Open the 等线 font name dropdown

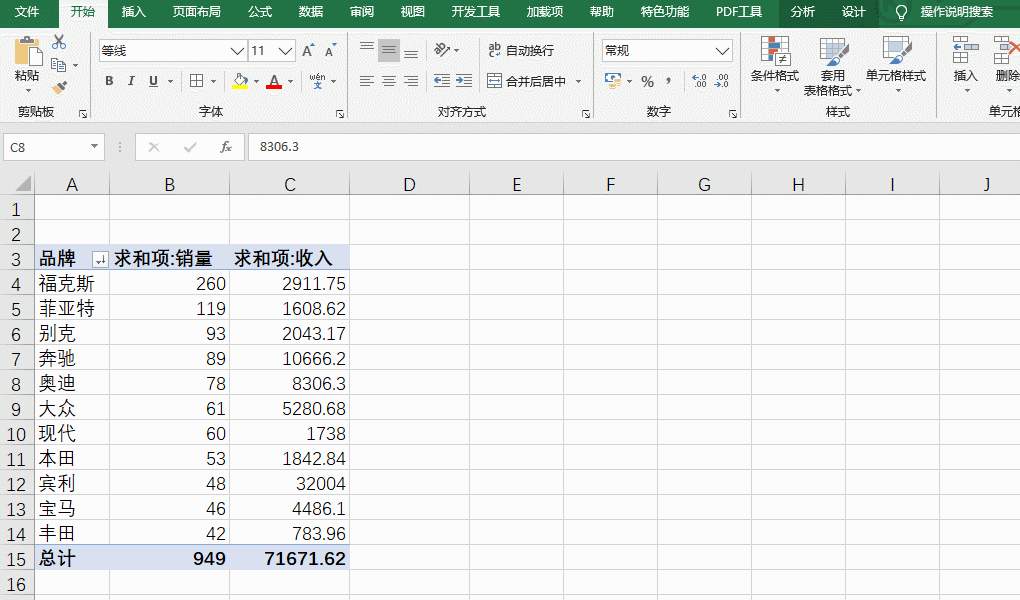coord(237,51)
